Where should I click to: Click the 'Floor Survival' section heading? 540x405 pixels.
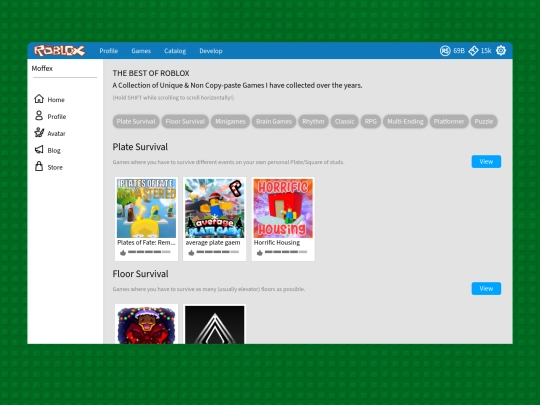141,274
